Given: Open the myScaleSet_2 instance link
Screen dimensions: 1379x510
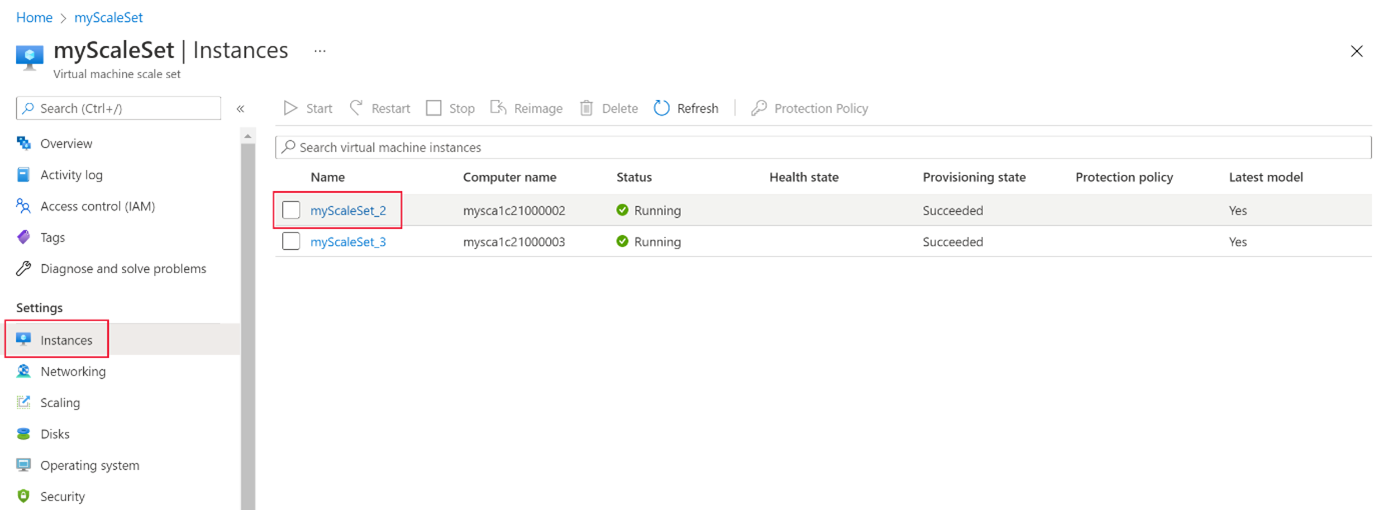Looking at the screenshot, I should (x=348, y=211).
